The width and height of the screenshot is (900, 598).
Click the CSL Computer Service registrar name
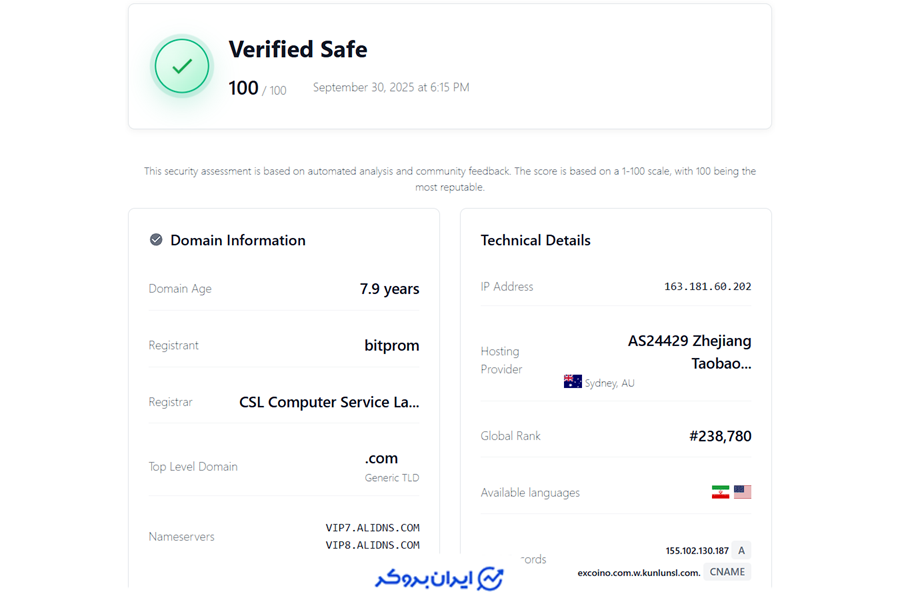coord(329,402)
